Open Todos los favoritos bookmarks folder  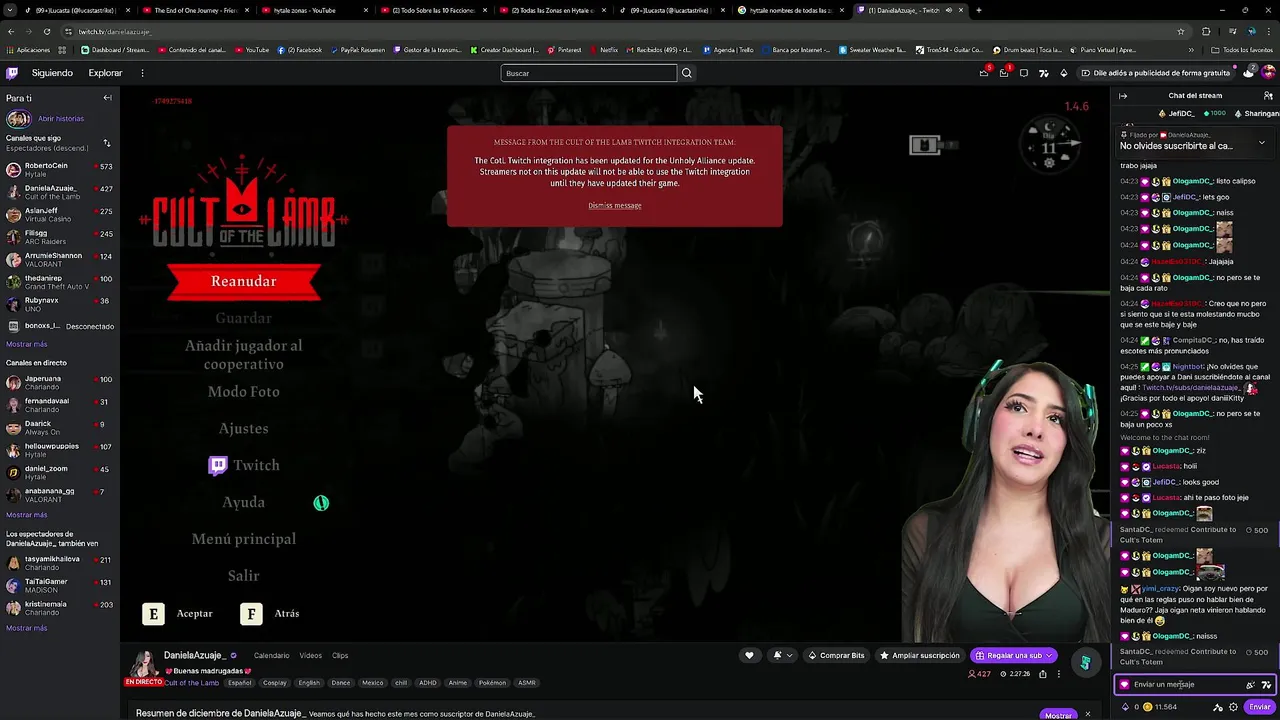click(1242, 49)
